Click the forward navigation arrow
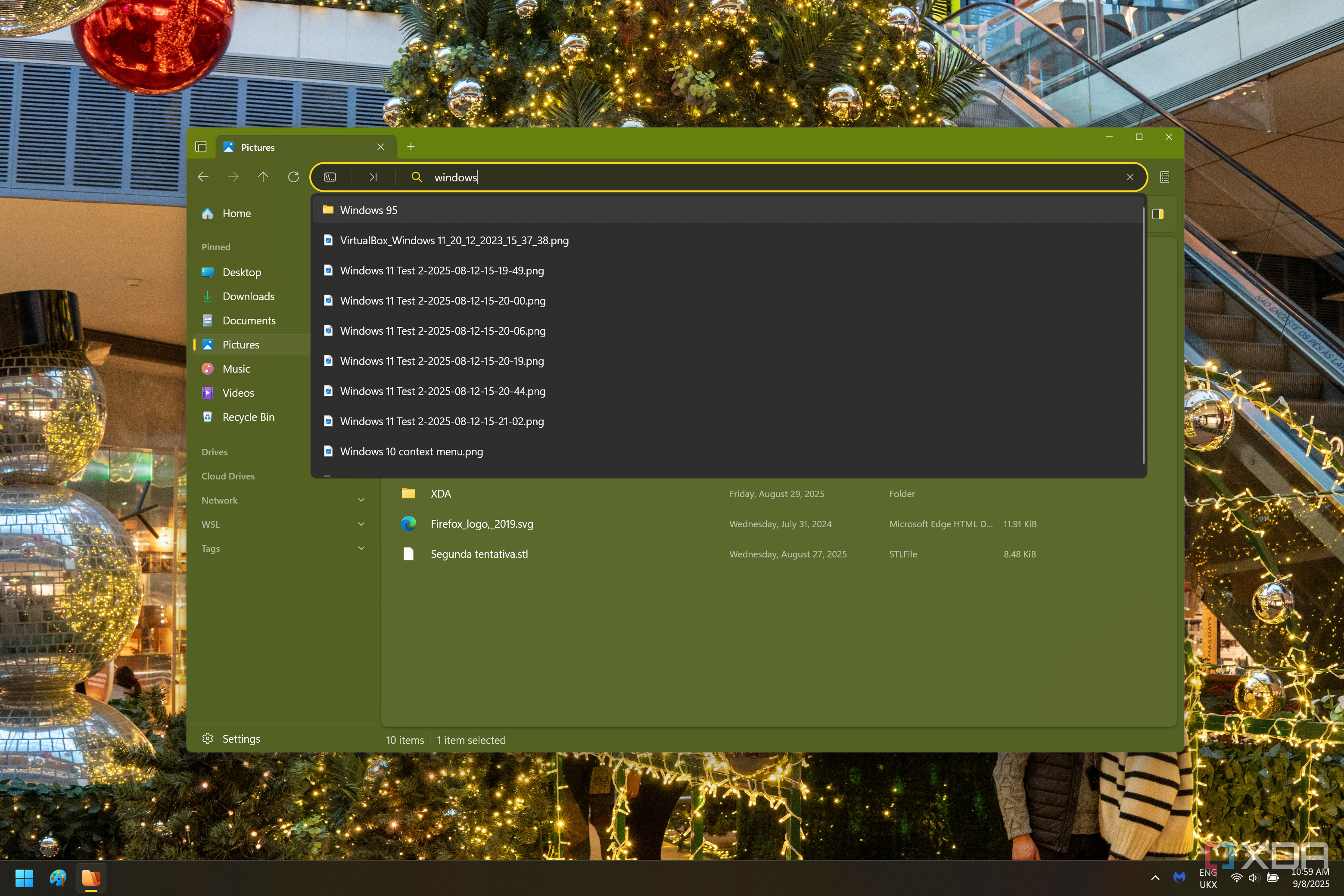 point(233,177)
